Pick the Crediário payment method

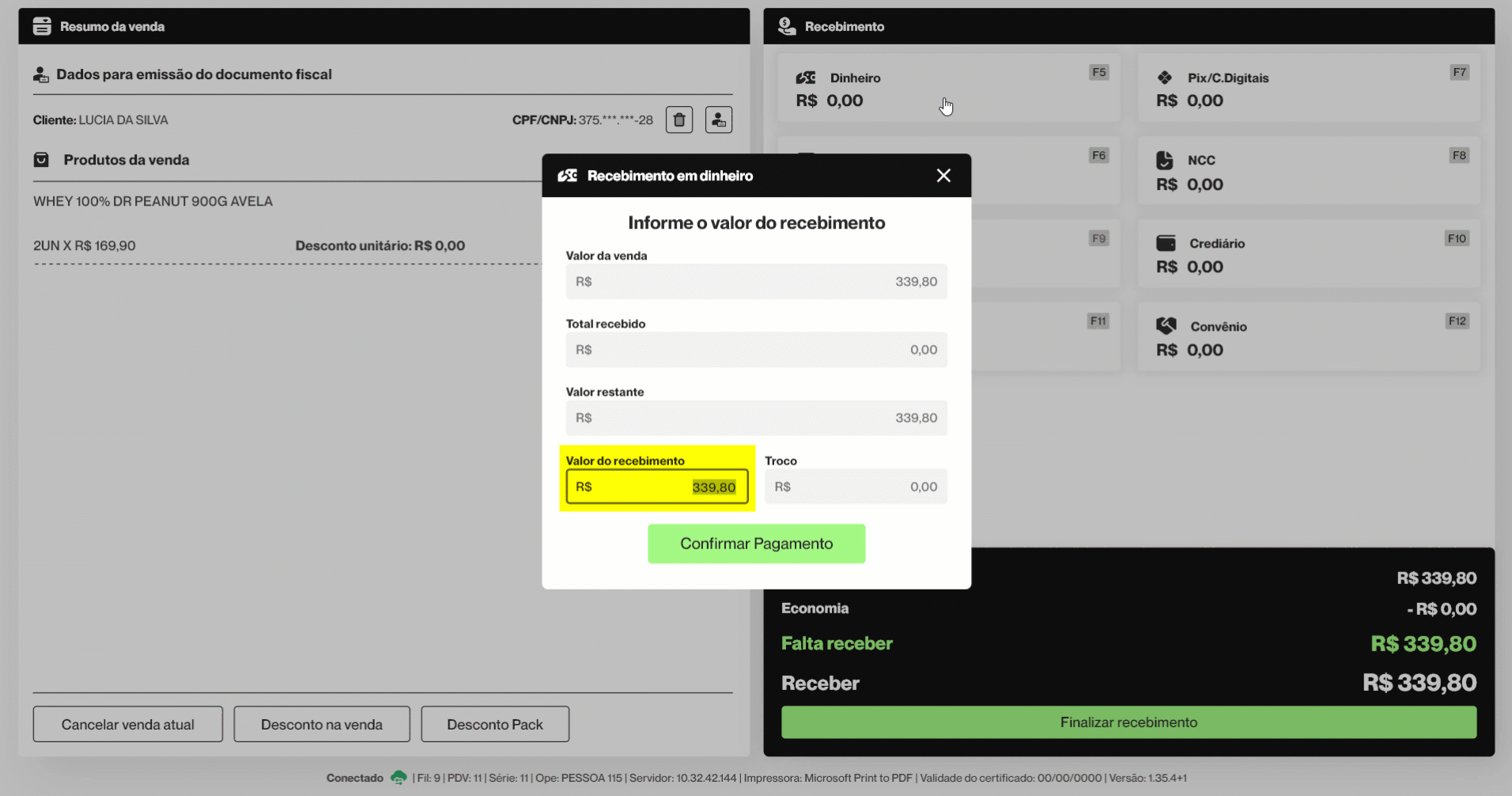(x=1308, y=255)
